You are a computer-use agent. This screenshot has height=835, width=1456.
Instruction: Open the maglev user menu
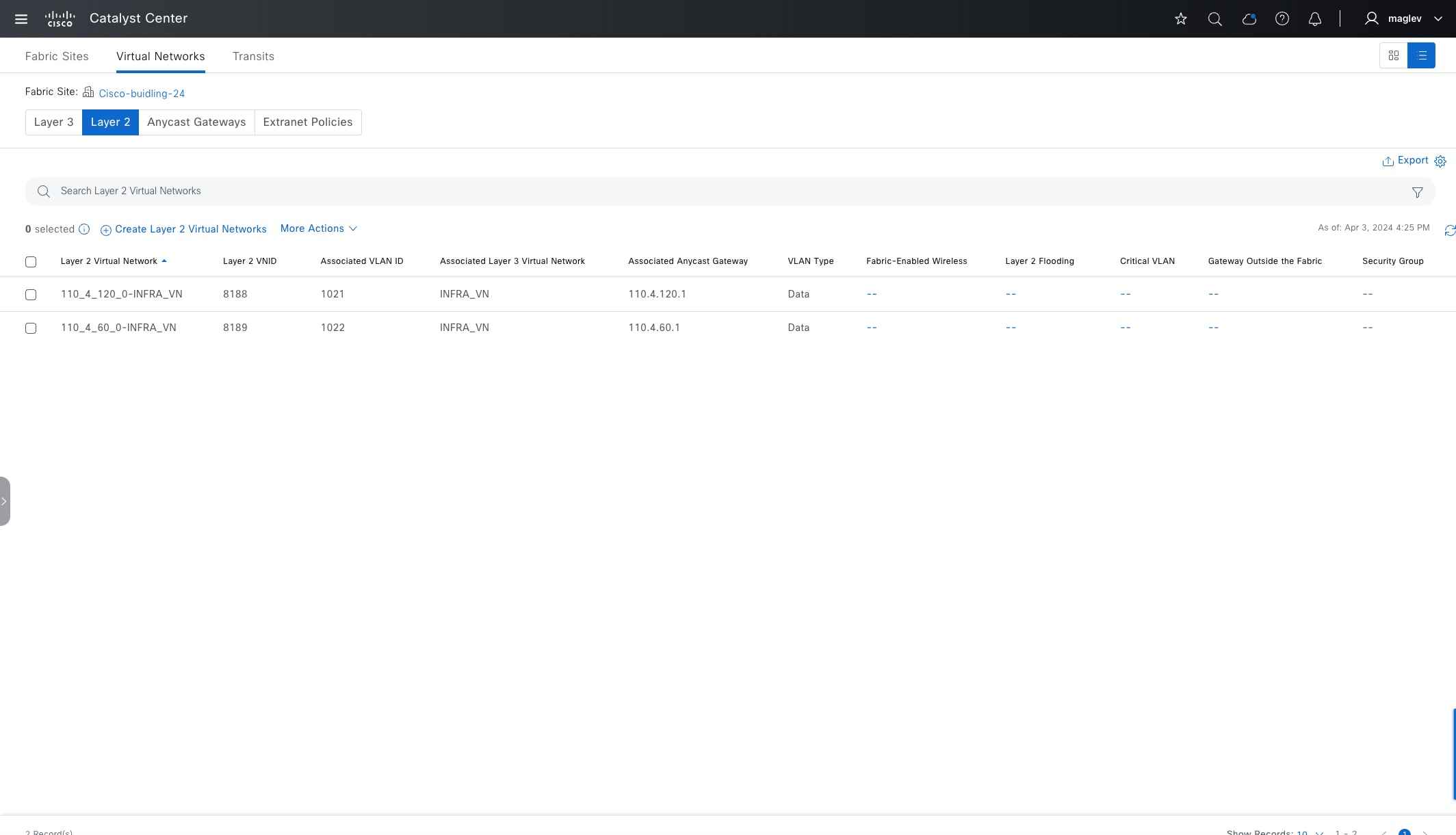coord(1405,19)
